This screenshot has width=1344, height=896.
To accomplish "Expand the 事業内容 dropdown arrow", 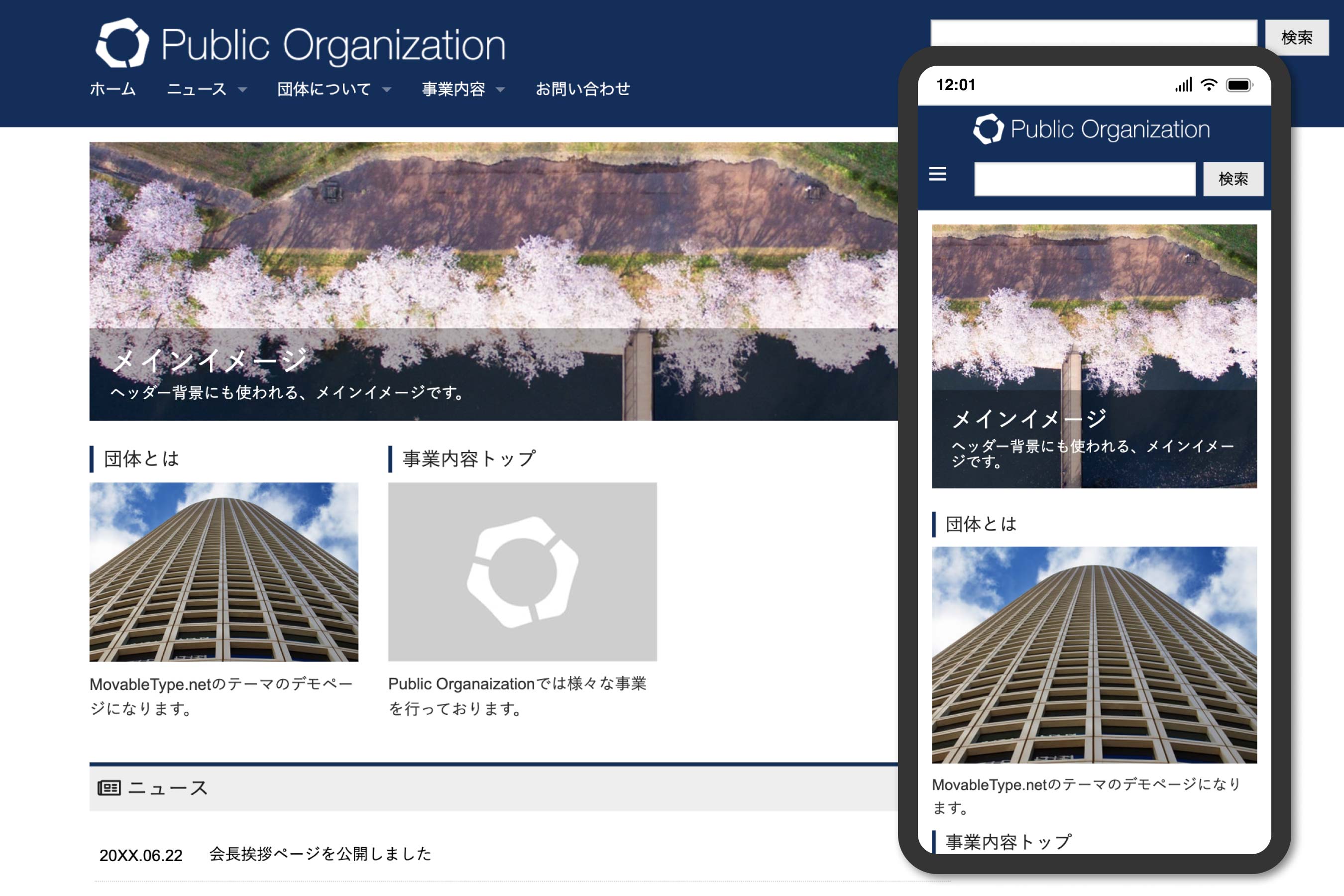I will (501, 90).
